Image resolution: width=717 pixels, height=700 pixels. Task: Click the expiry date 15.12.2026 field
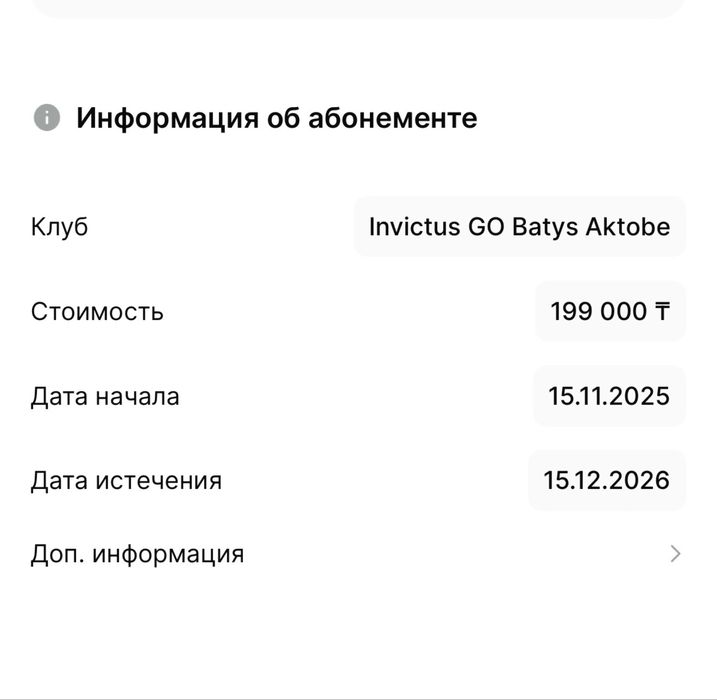coord(607,480)
